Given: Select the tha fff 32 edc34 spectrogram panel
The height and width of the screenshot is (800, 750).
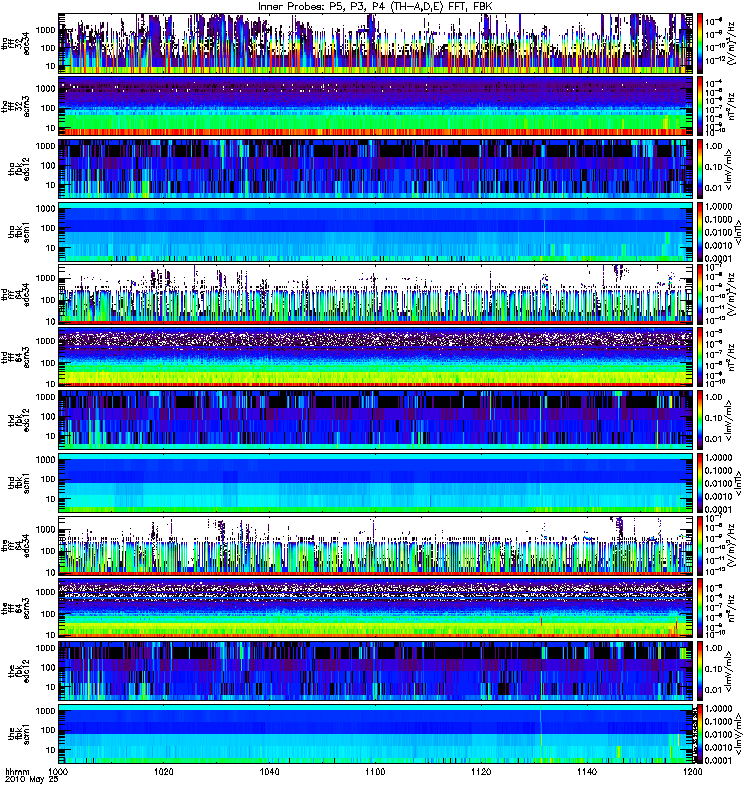Looking at the screenshot, I should click(x=376, y=43).
